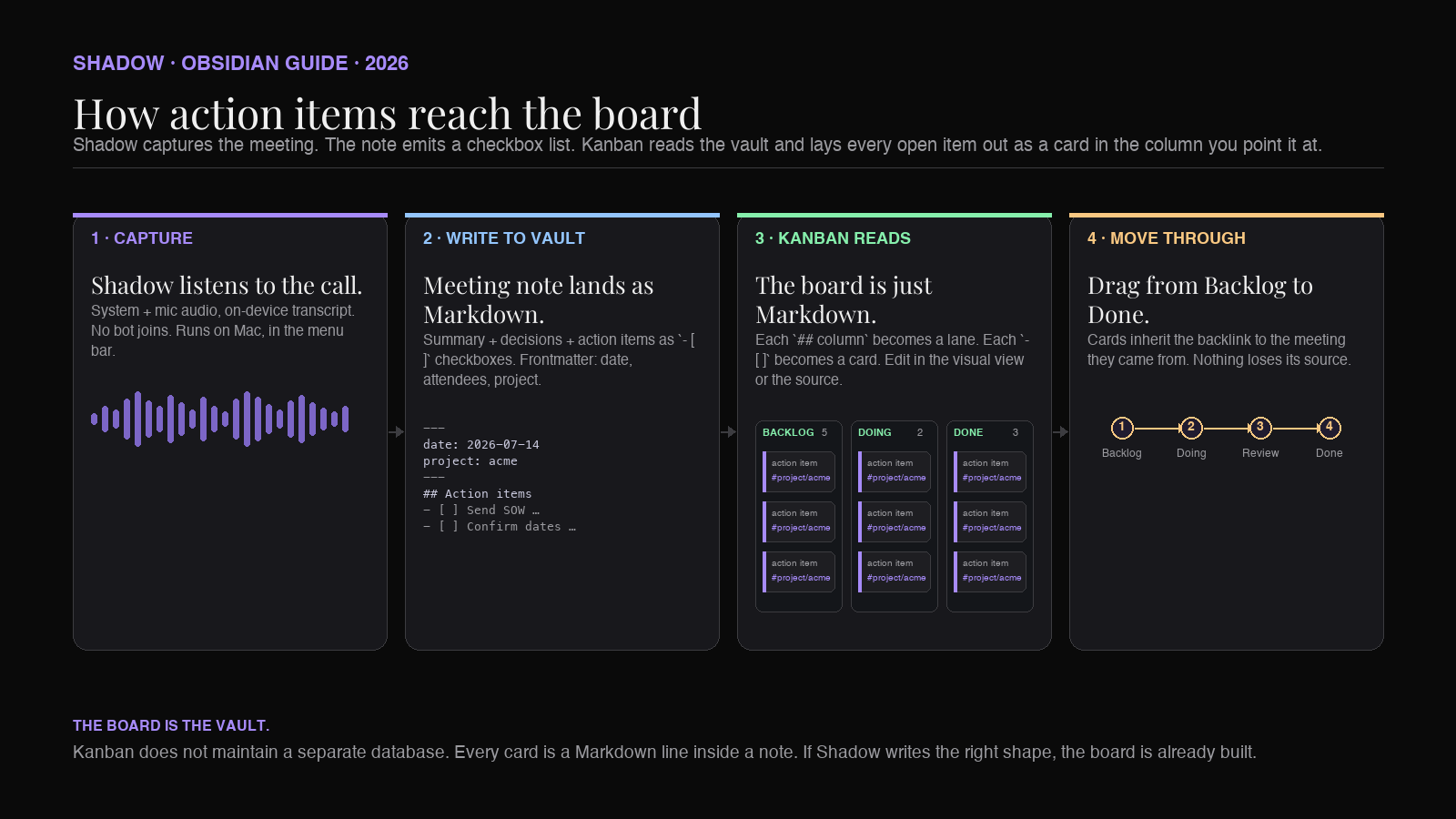Tick the "Send SOW" checkbox line
This screenshot has height=819, width=1456.
tap(481, 511)
